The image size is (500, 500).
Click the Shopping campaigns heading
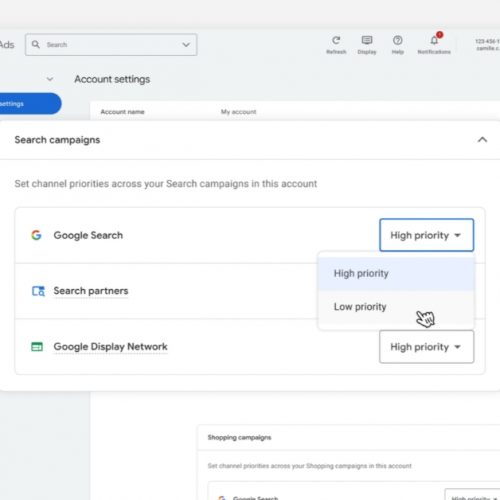239,437
